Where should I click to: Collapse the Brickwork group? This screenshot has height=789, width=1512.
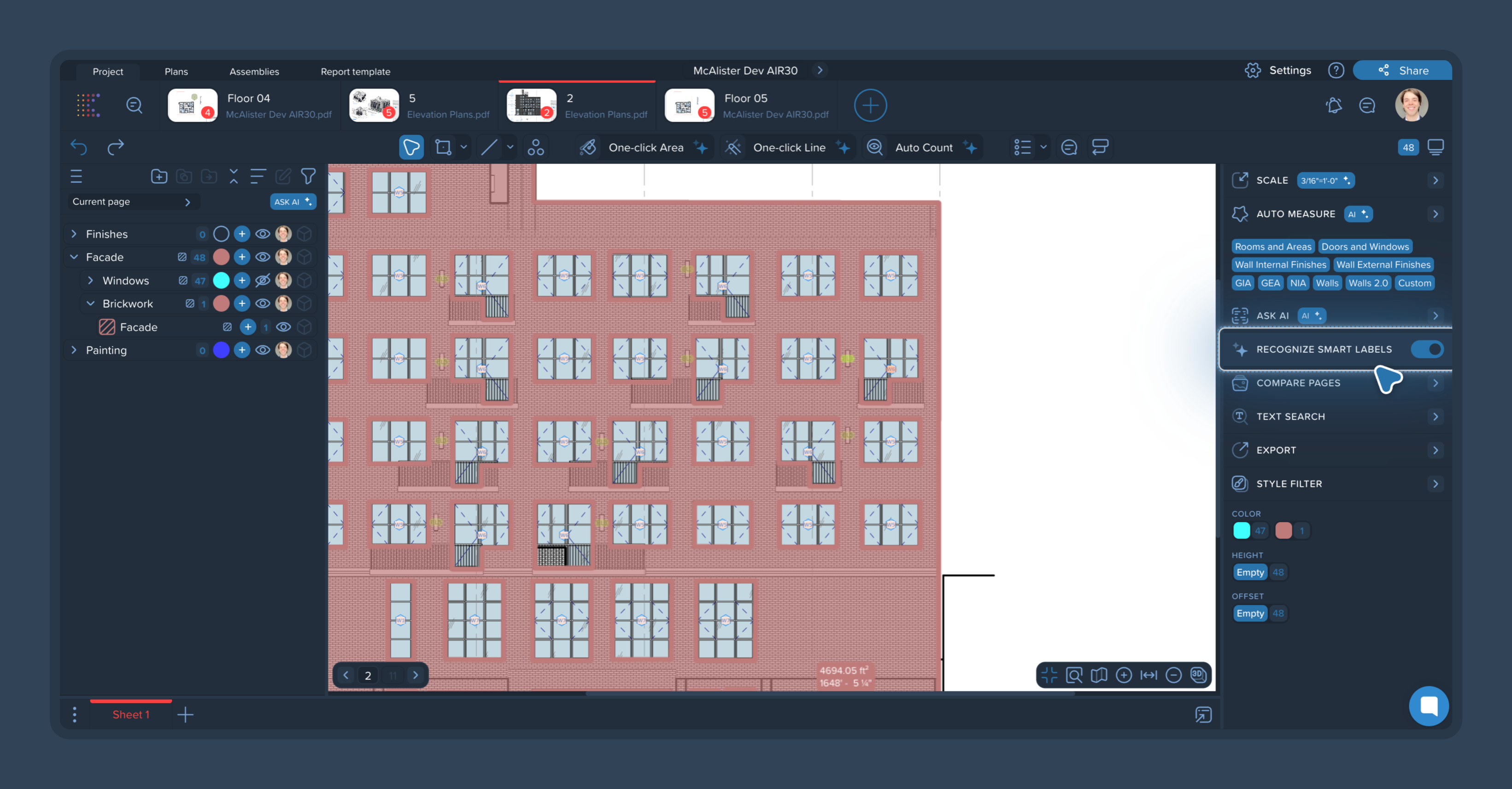(x=90, y=303)
